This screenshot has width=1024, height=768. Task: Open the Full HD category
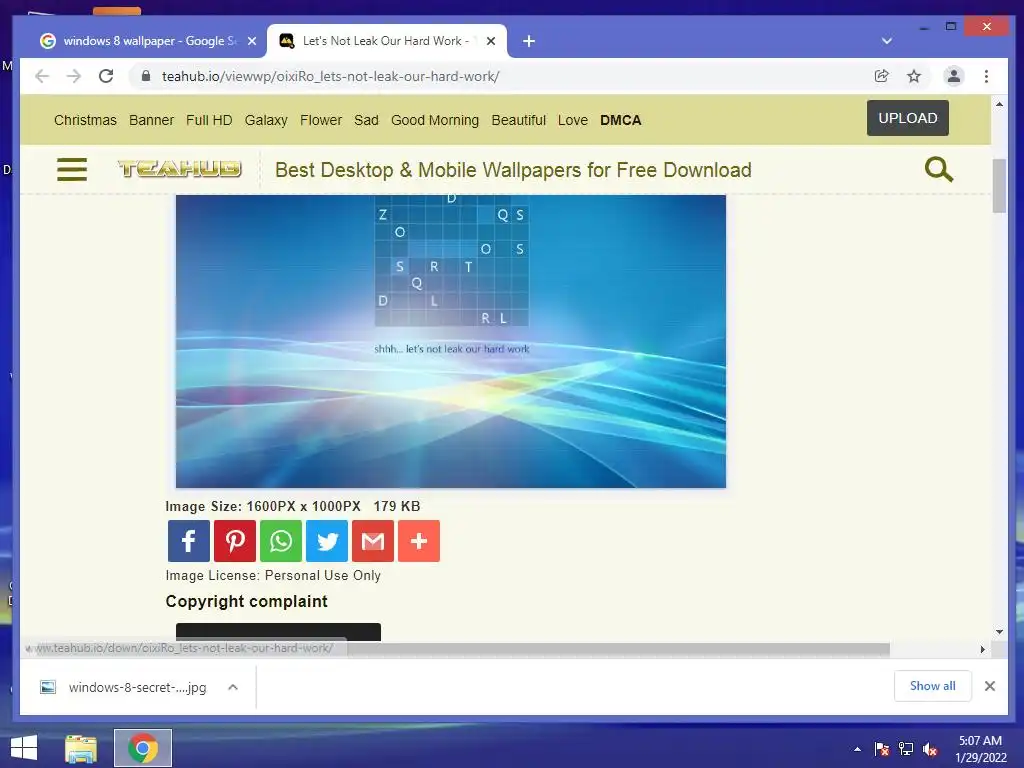[209, 120]
